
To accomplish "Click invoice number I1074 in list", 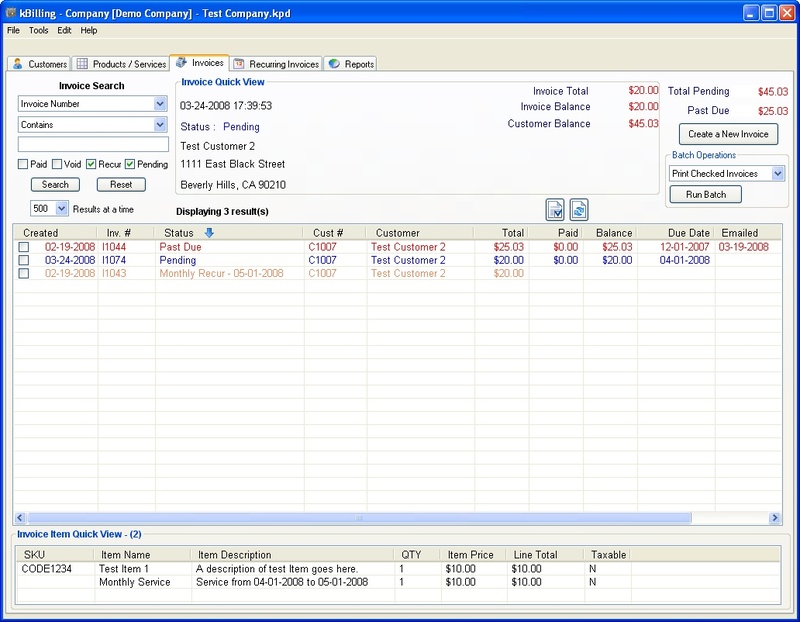I will click(114, 260).
